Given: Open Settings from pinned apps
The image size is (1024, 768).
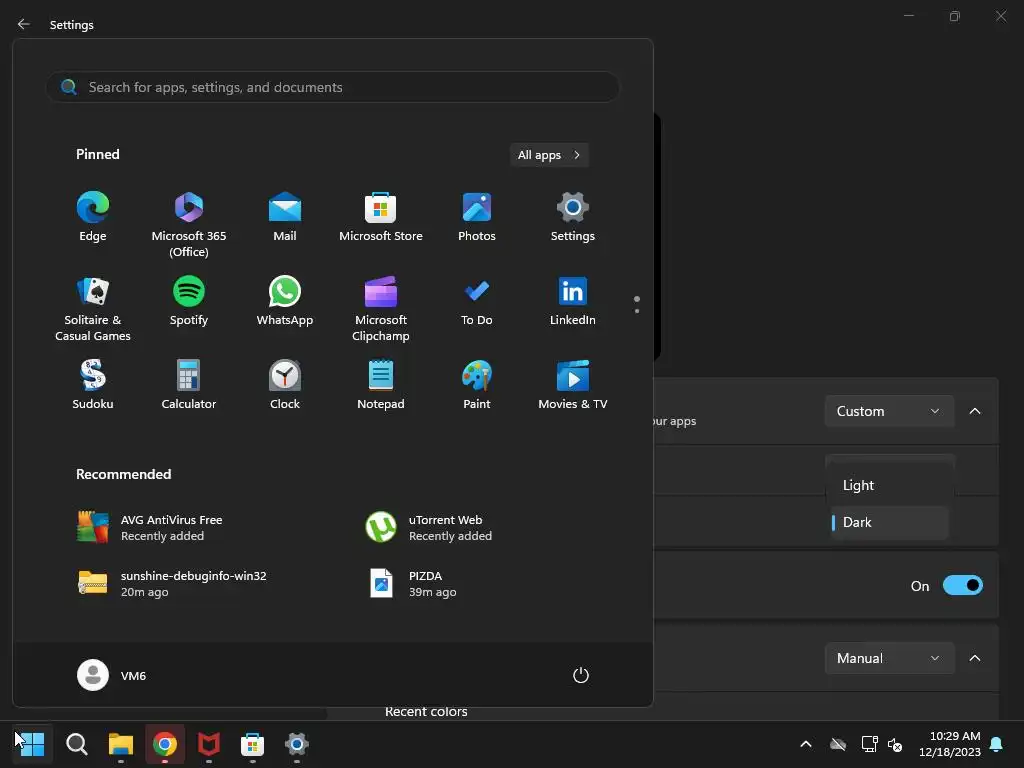Looking at the screenshot, I should click(573, 217).
